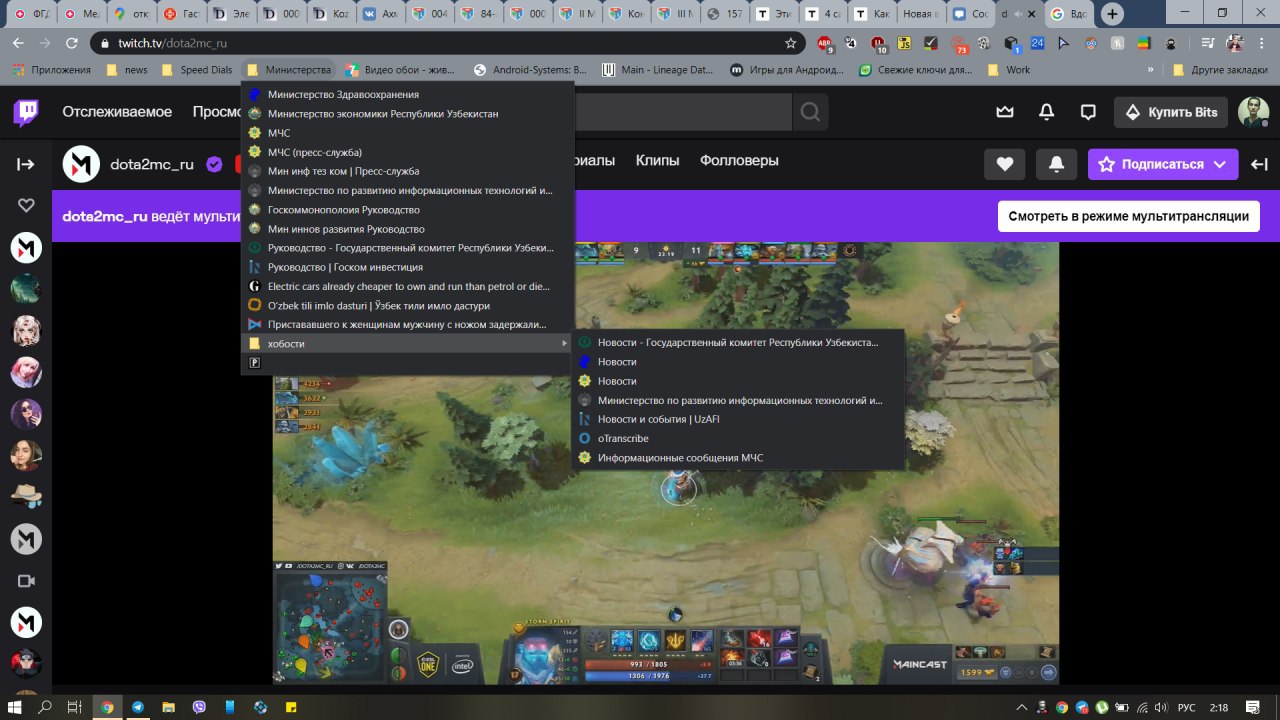Open Руководство | Госком инвестиция bookmark
Screen dimensions: 1280x720
pyautogui.click(x=408, y=267)
